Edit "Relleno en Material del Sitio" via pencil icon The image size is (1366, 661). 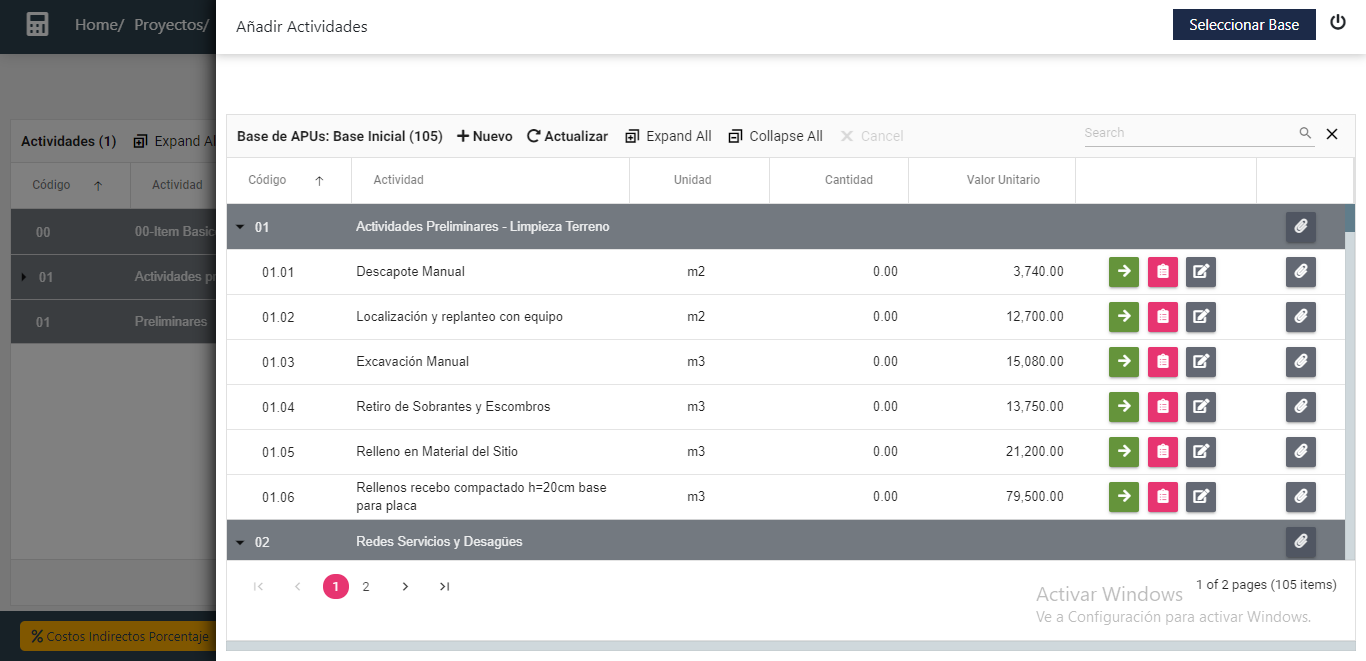coord(1200,451)
